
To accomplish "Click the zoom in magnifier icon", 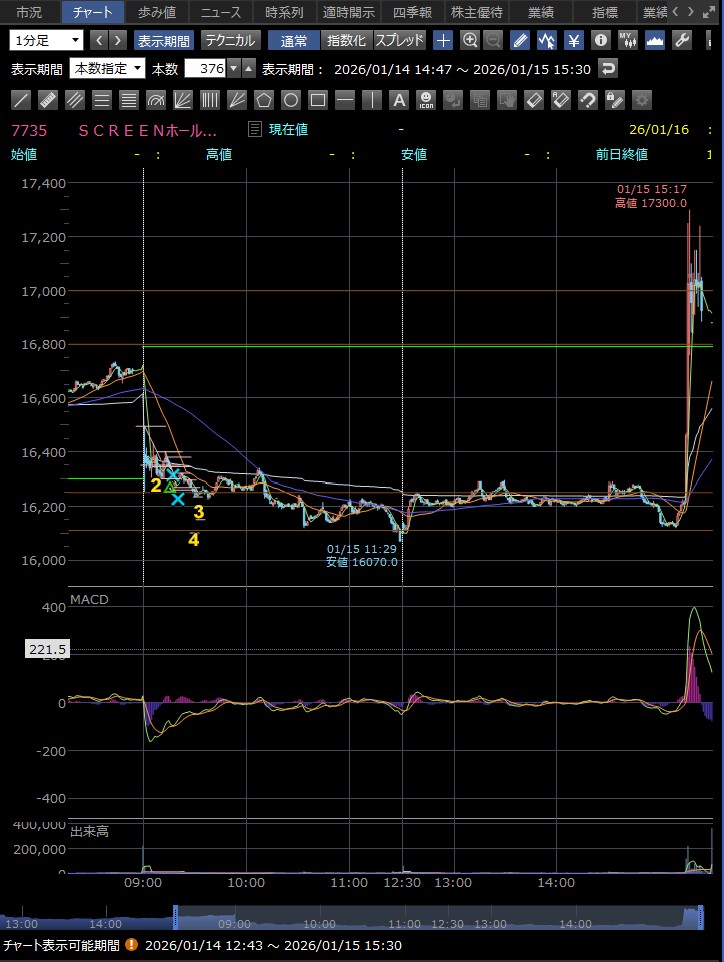I will click(x=468, y=41).
